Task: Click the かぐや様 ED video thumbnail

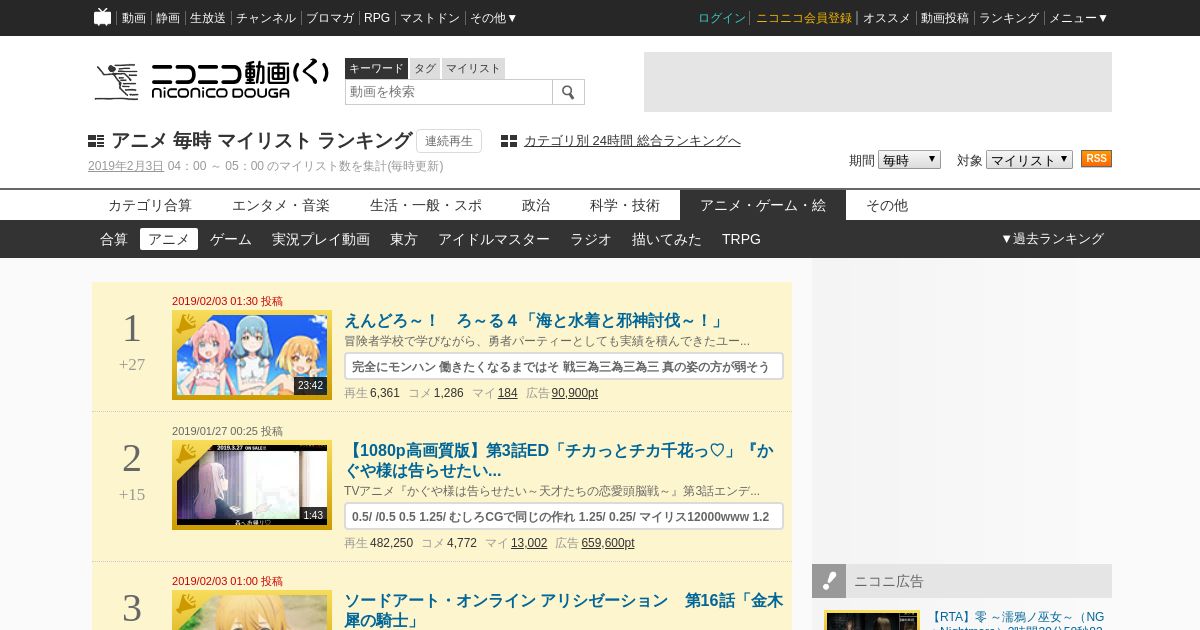Action: [x=252, y=485]
